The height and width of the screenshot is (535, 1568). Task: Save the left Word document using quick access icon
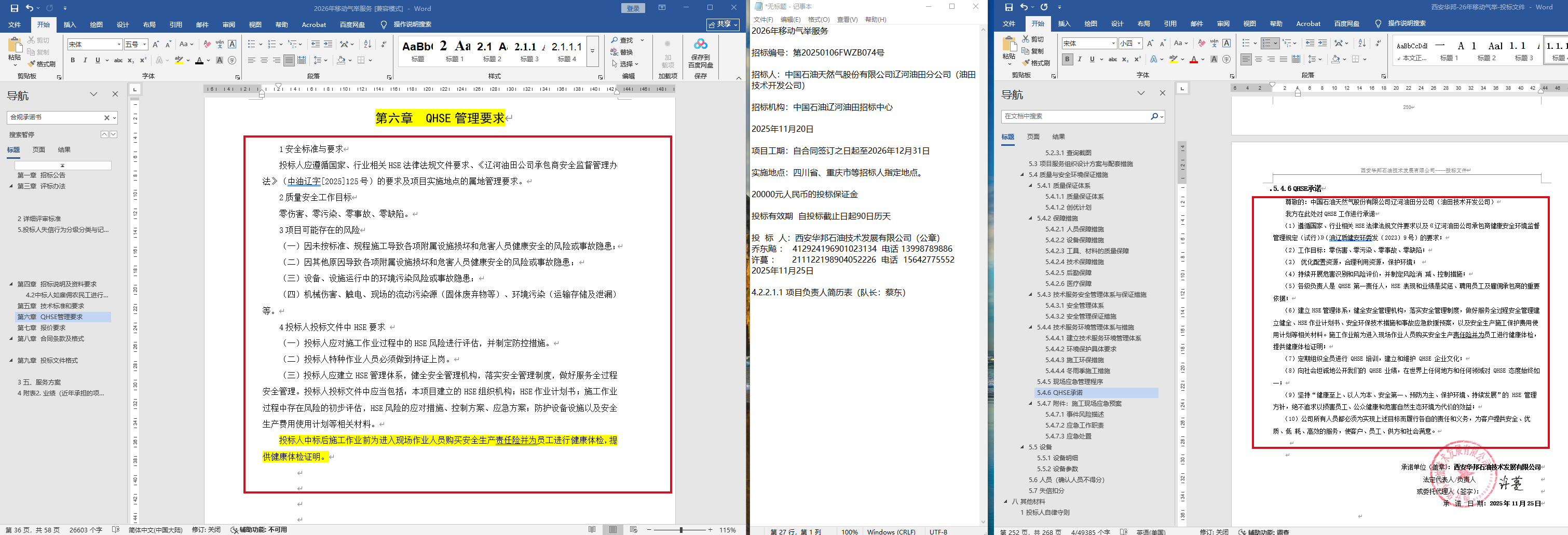coord(14,8)
